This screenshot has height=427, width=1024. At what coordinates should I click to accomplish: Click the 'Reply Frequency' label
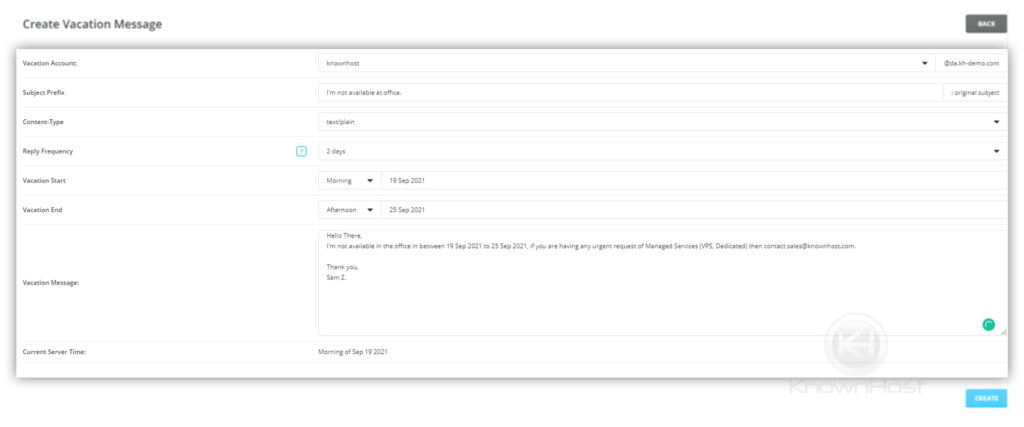pos(48,151)
